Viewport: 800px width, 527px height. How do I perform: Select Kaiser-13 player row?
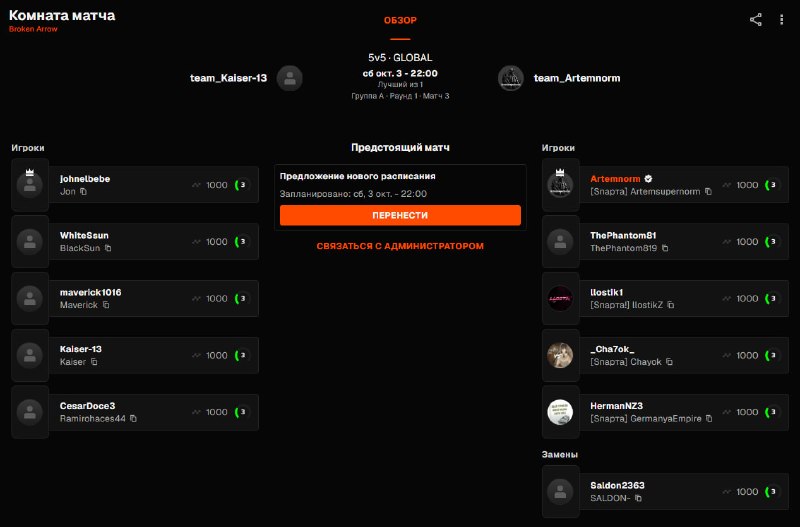(x=135, y=356)
